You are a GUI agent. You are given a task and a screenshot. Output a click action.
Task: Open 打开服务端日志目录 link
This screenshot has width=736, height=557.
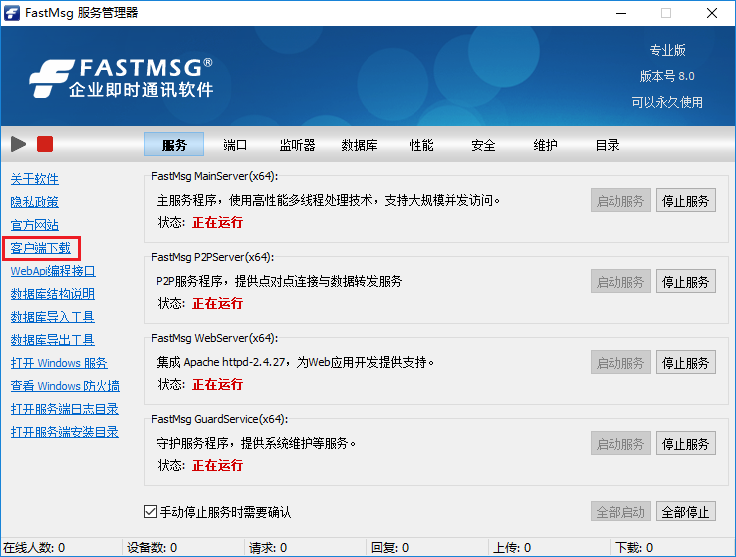pos(65,409)
